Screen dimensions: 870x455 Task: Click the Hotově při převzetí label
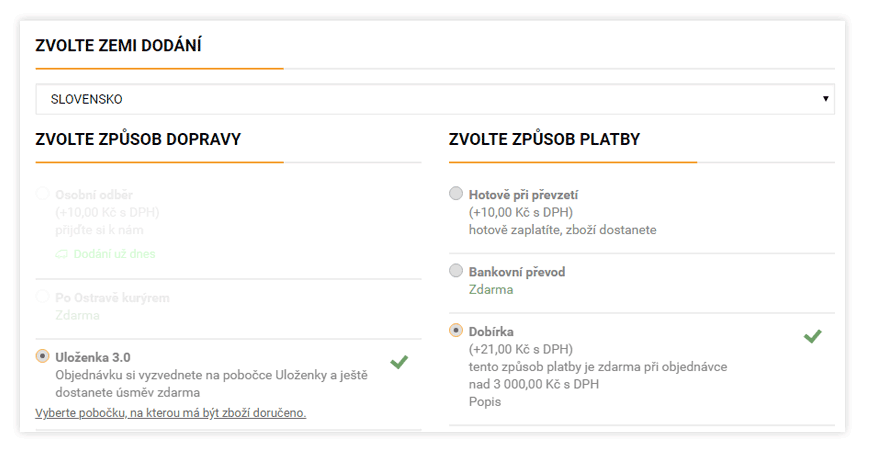point(523,195)
